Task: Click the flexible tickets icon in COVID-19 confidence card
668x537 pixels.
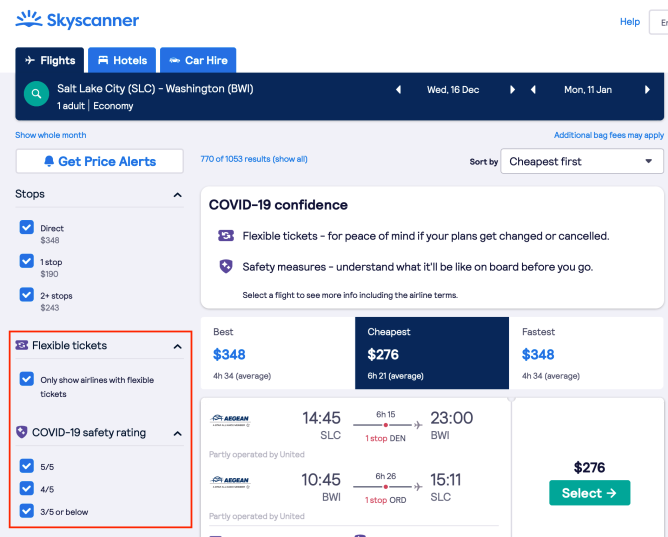Action: coord(226,235)
